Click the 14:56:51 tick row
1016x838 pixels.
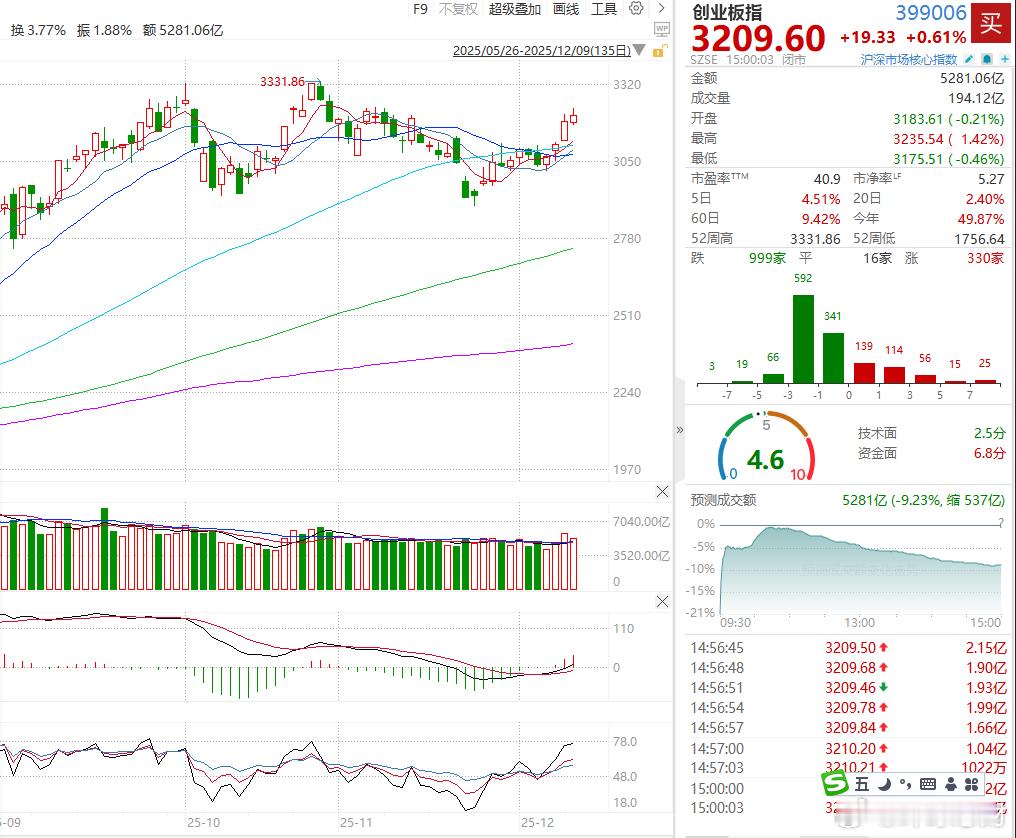(848, 688)
